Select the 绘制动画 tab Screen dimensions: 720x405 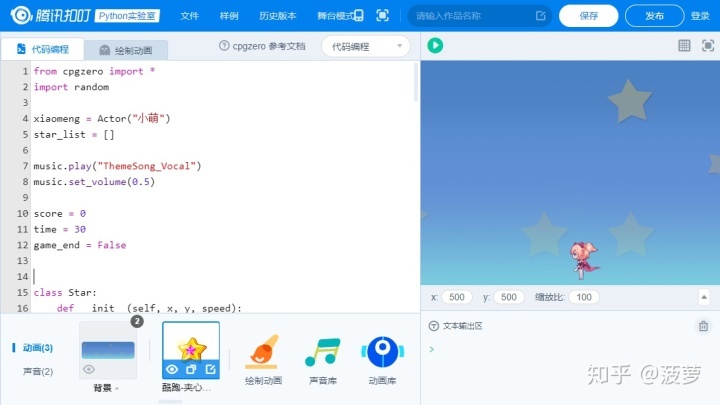126,50
